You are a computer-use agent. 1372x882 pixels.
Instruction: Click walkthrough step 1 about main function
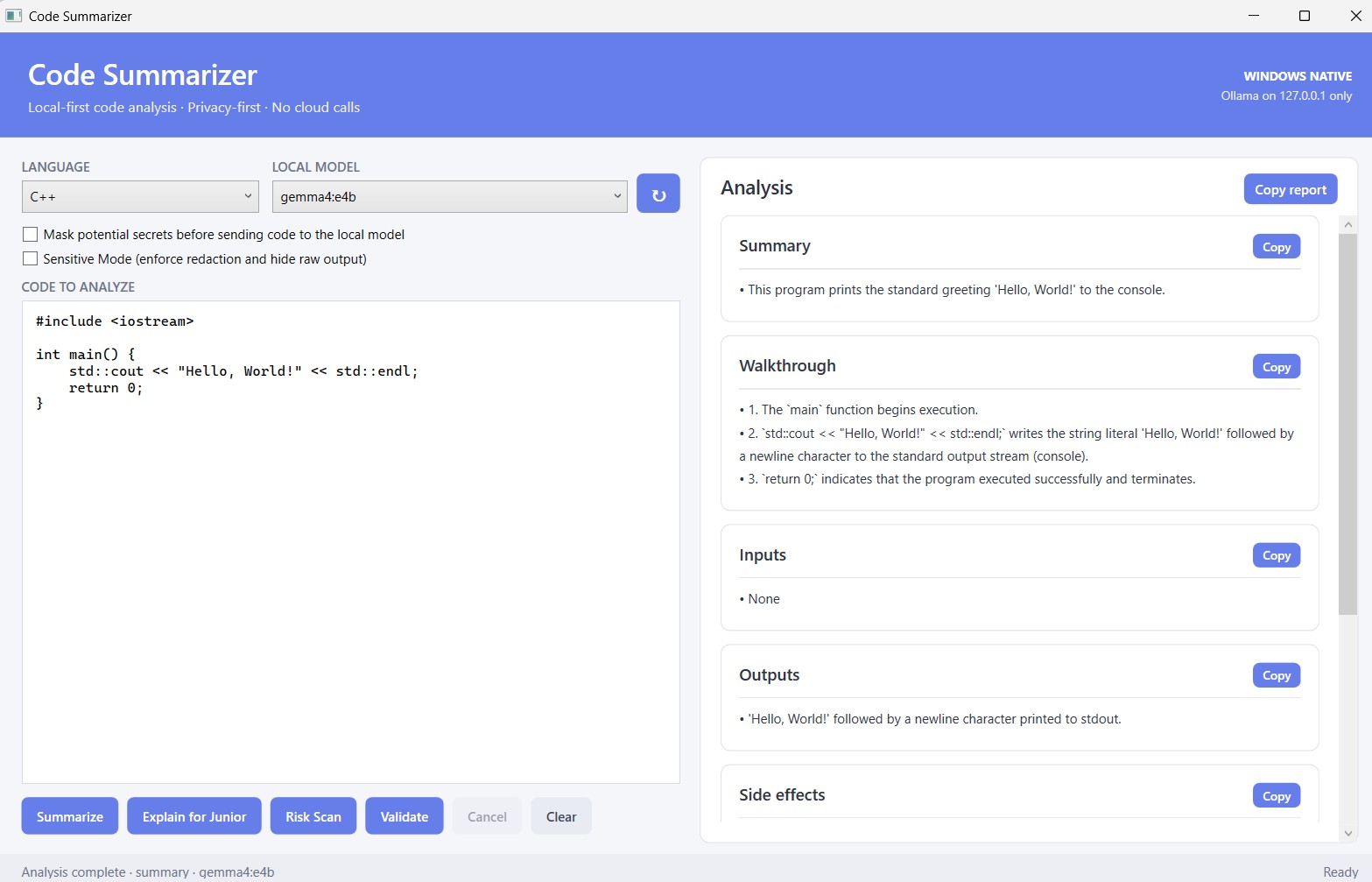tap(859, 410)
